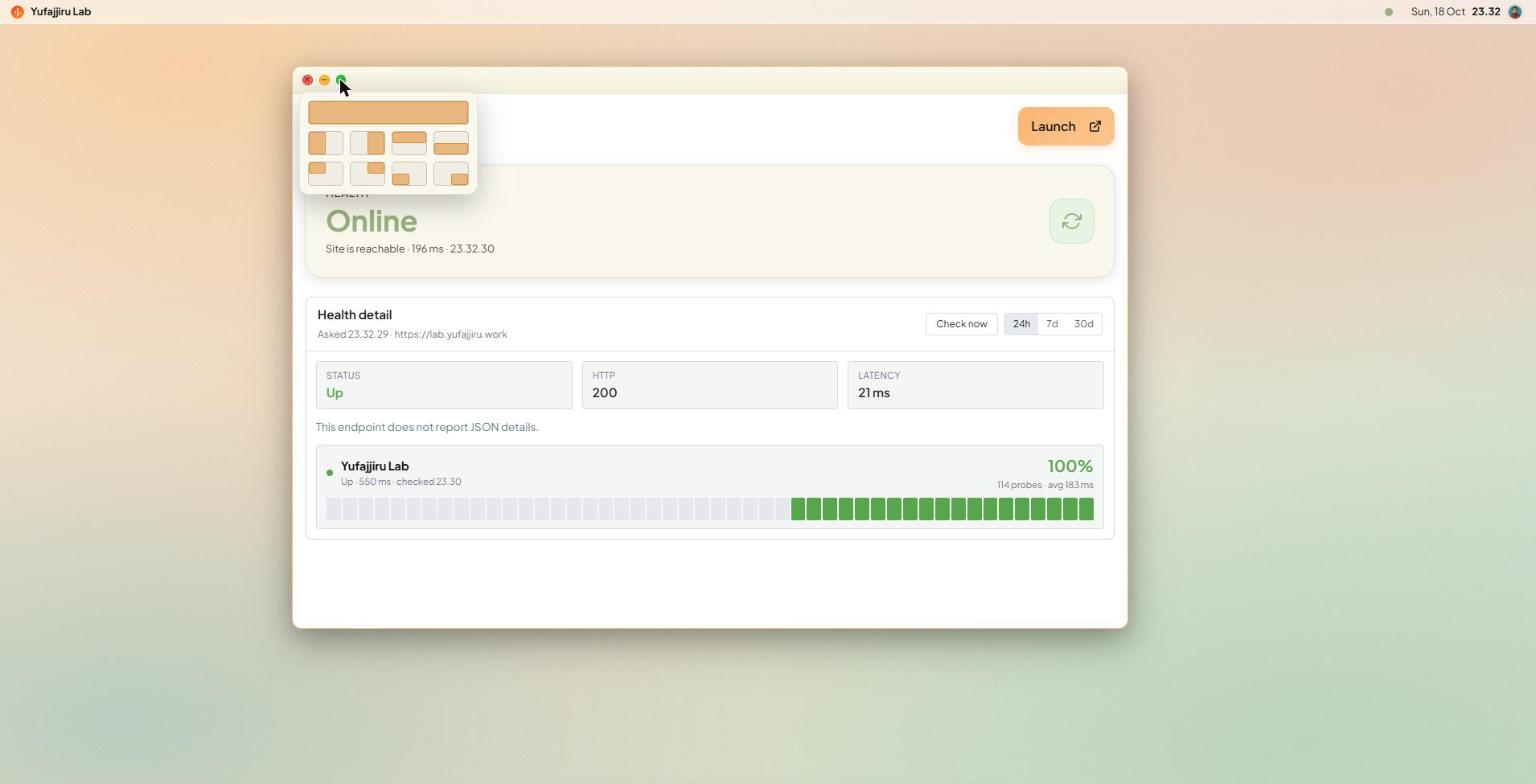Image resolution: width=1536 pixels, height=784 pixels.
Task: Choose the full-screen window tiling layout
Action: coord(388,112)
